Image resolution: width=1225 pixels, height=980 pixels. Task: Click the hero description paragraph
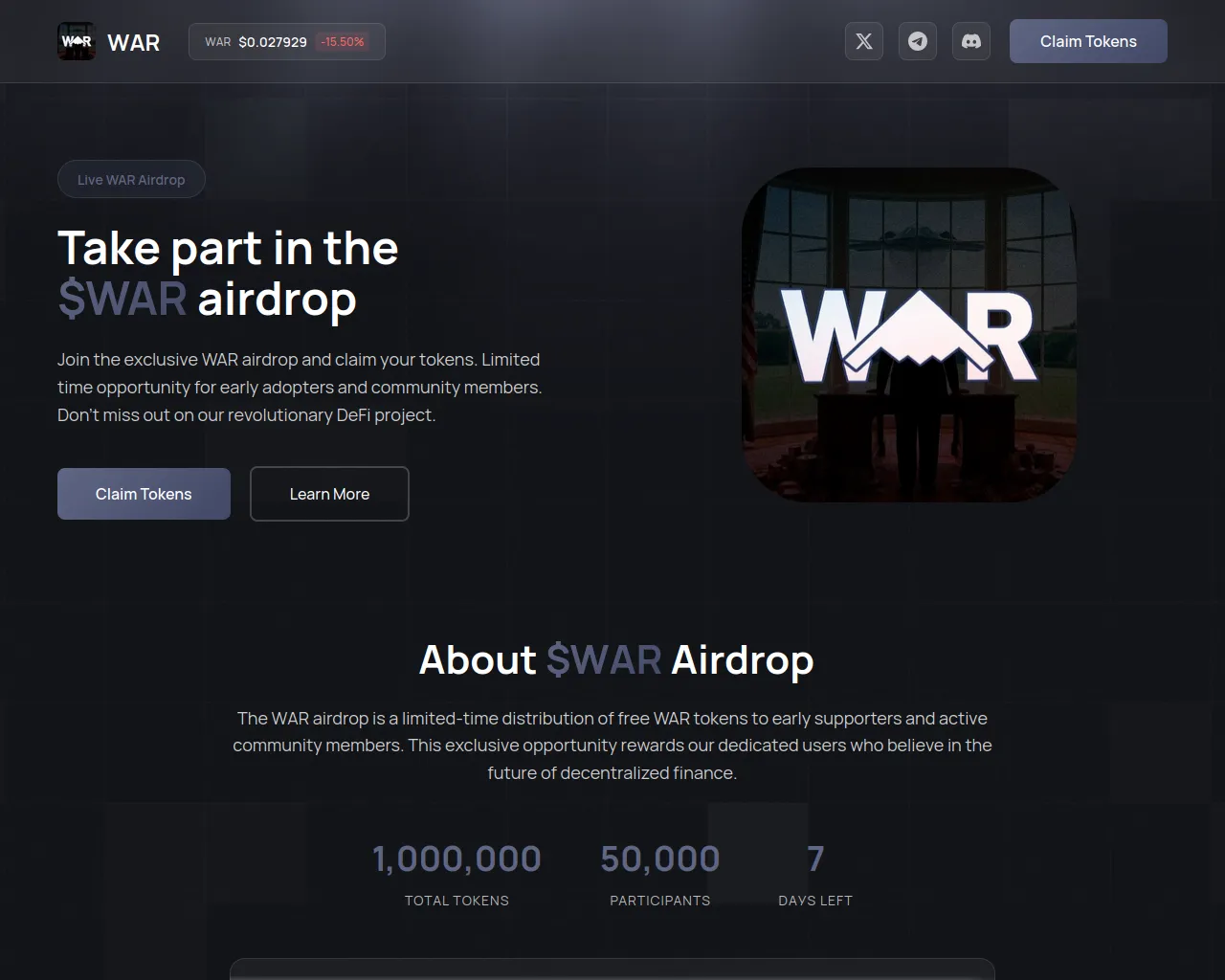coord(300,388)
